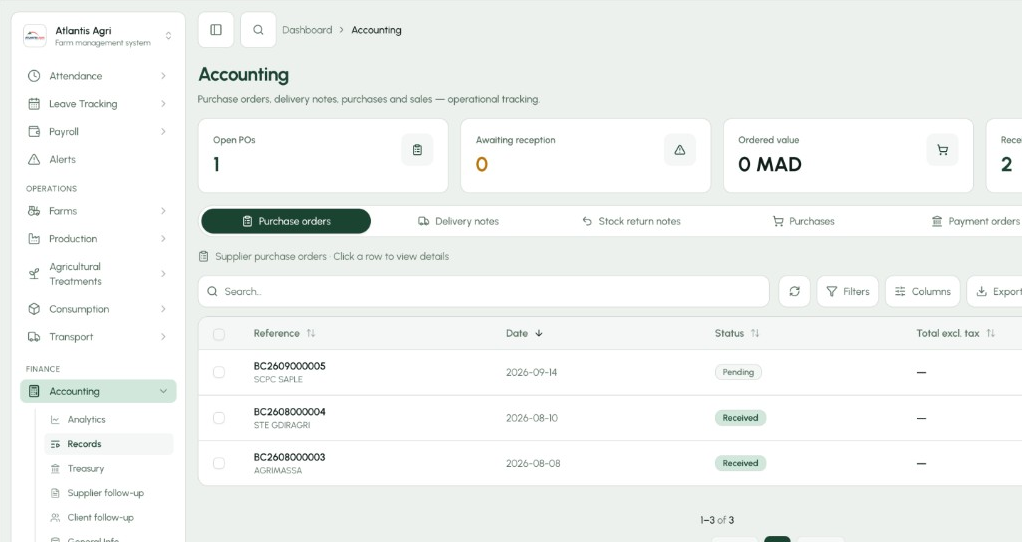Expand the Consumption menu

[163, 309]
